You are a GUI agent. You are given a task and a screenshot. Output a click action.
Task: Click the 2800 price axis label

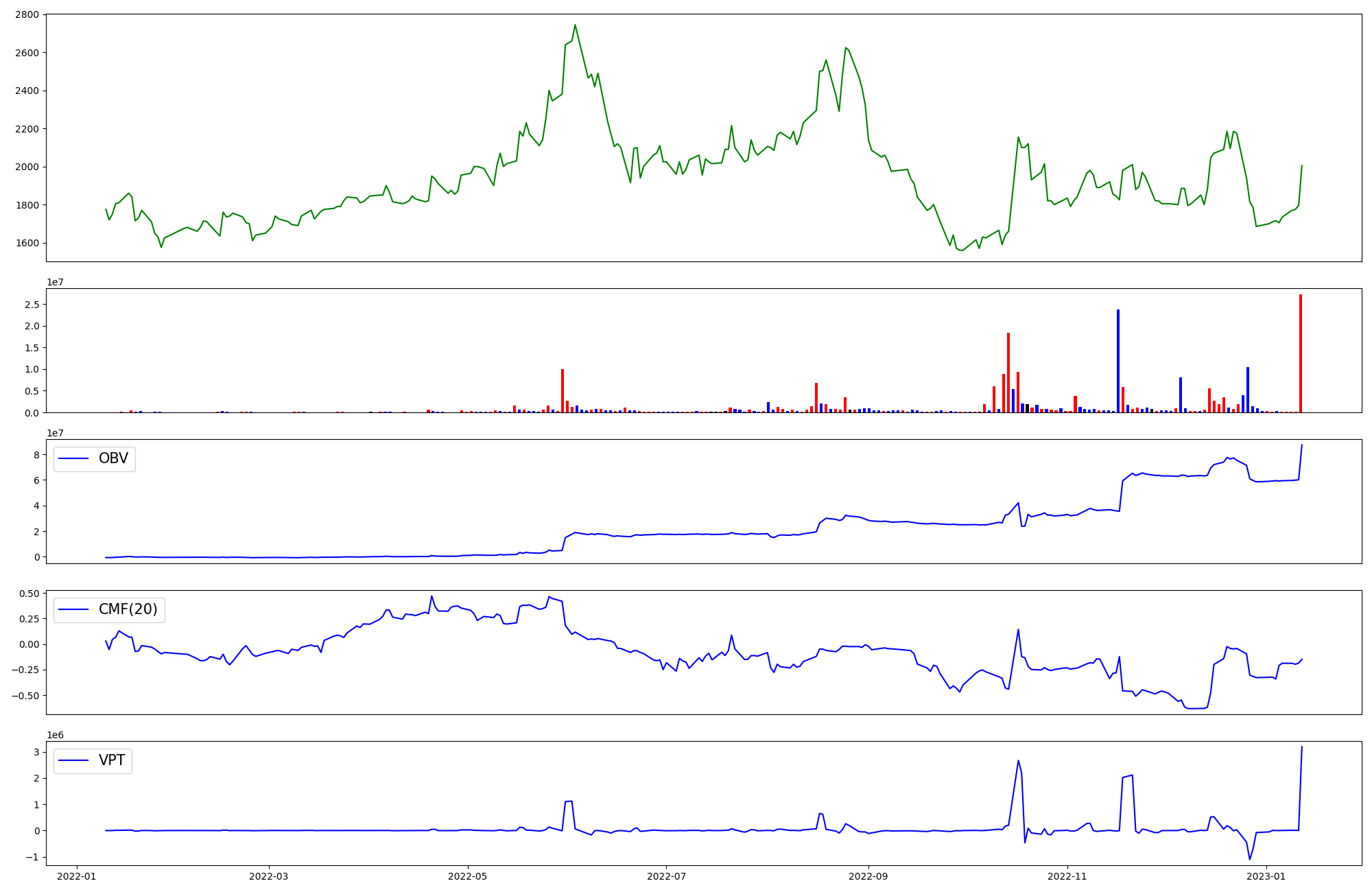point(28,14)
